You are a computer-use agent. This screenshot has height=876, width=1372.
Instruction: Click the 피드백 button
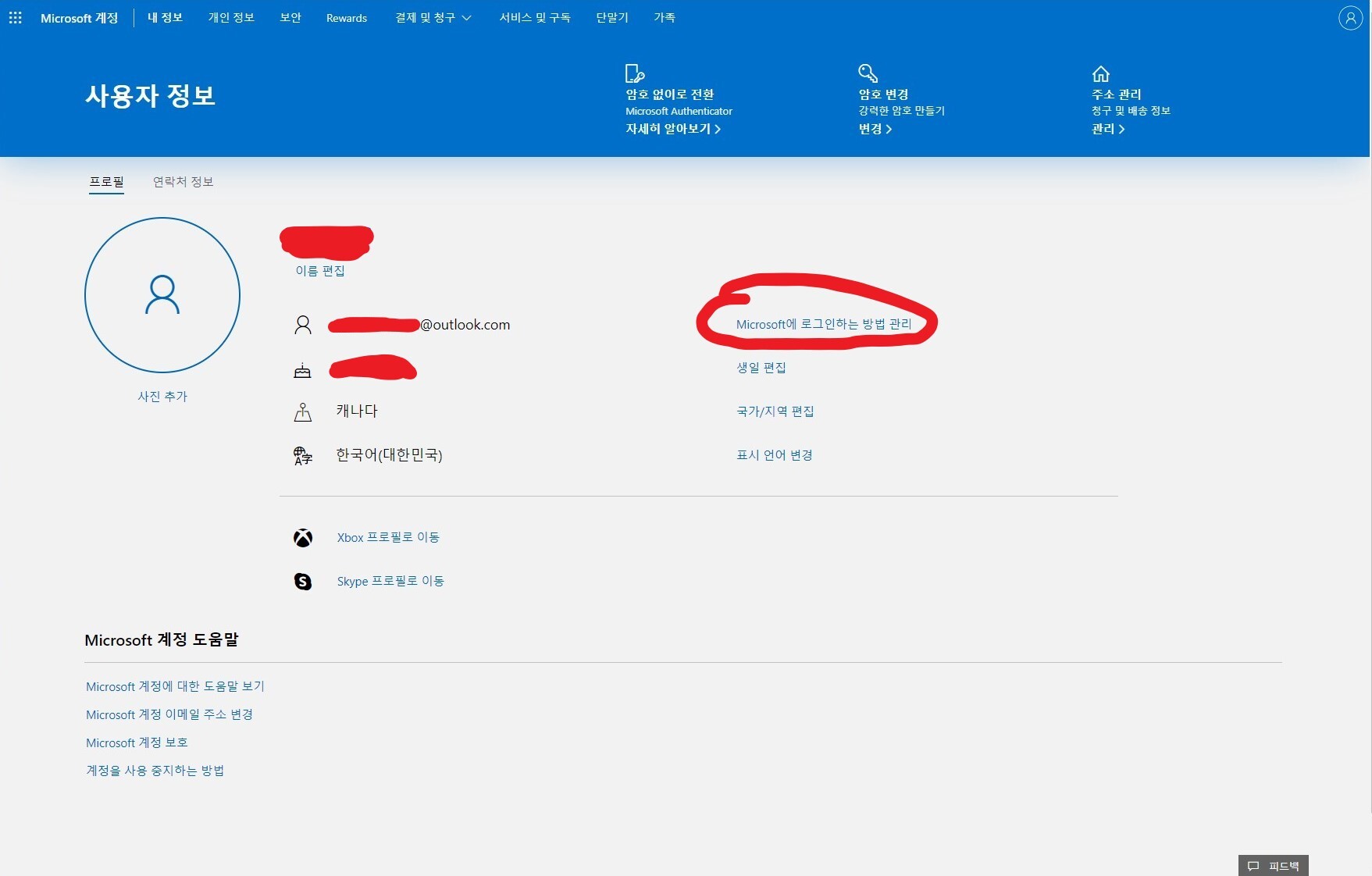click(x=1274, y=866)
